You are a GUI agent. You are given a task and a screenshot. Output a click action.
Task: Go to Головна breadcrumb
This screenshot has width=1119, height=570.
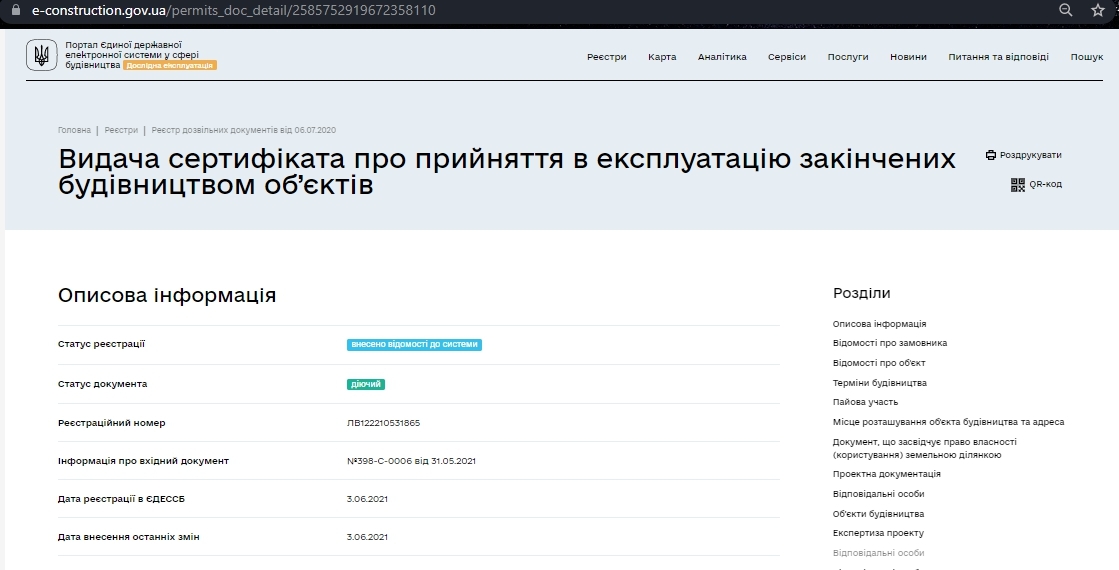[74, 131]
